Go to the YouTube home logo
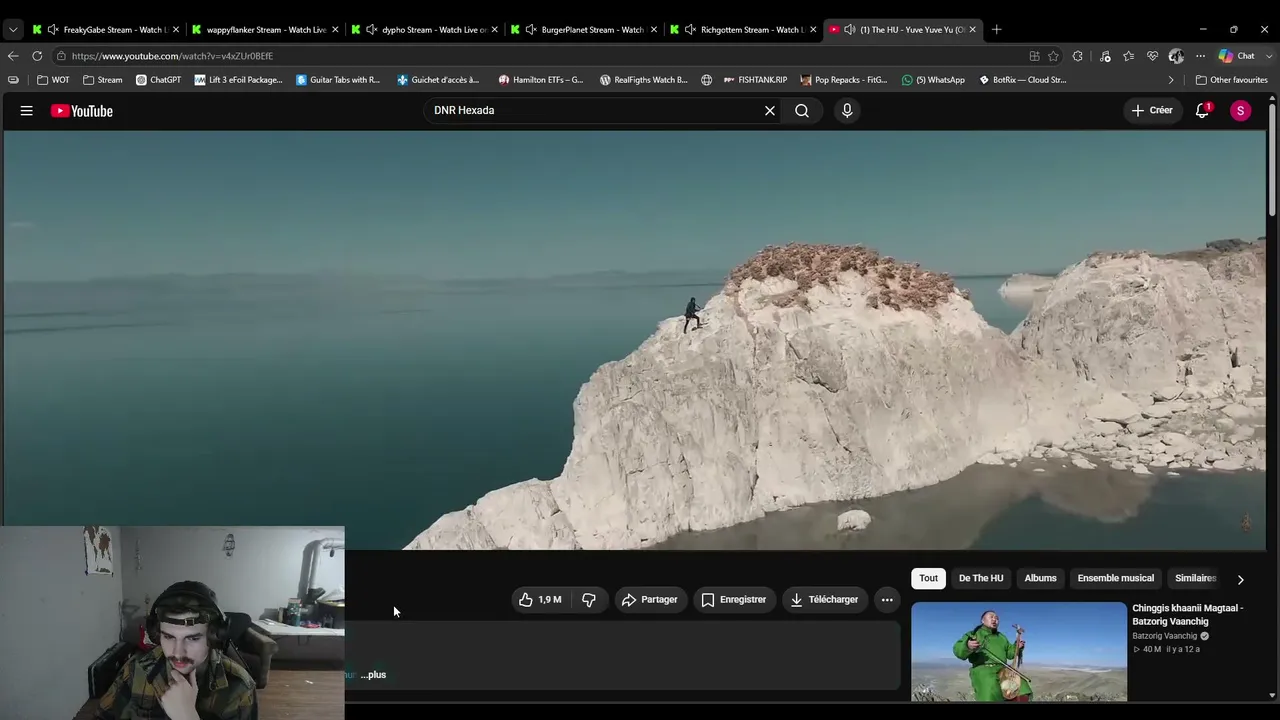Image resolution: width=1280 pixels, height=720 pixels. coord(82,111)
